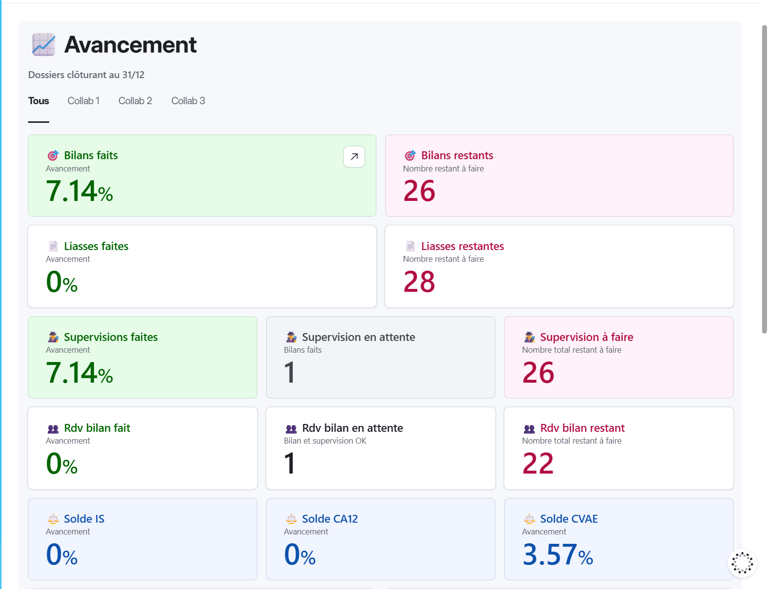Select the Collab 3 tab

pos(188,101)
